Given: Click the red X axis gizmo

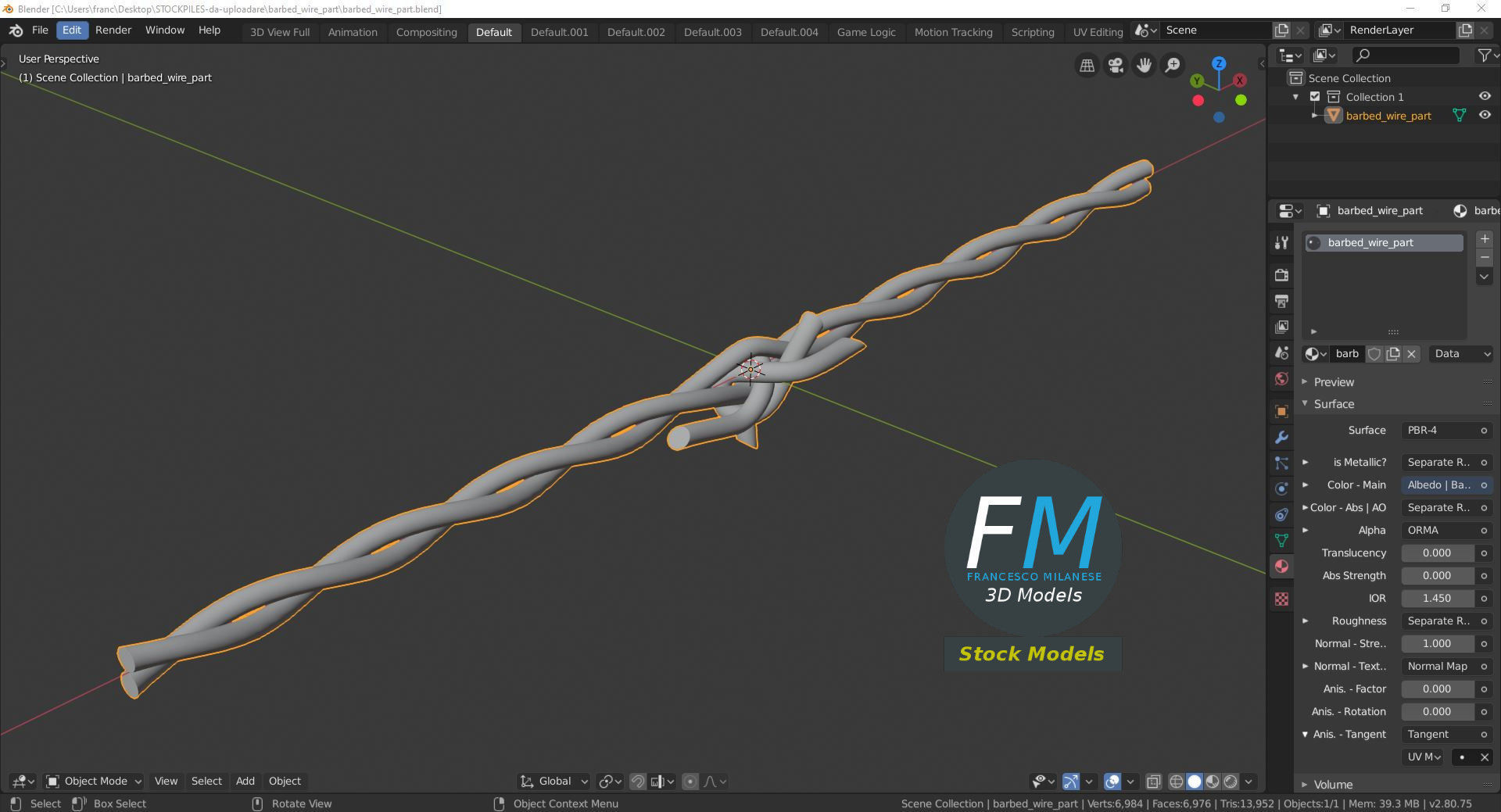Looking at the screenshot, I should pos(1240,80).
